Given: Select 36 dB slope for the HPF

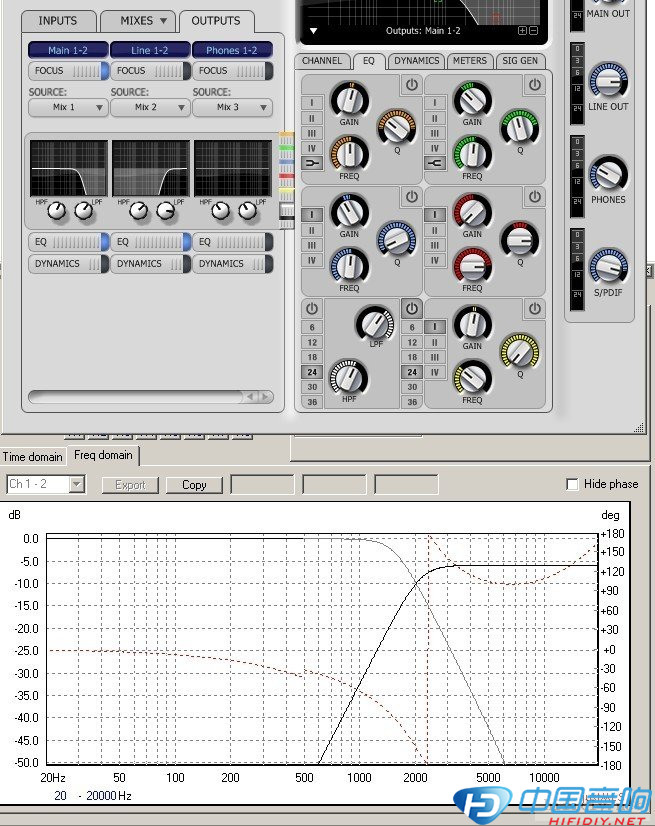Looking at the screenshot, I should tap(312, 402).
